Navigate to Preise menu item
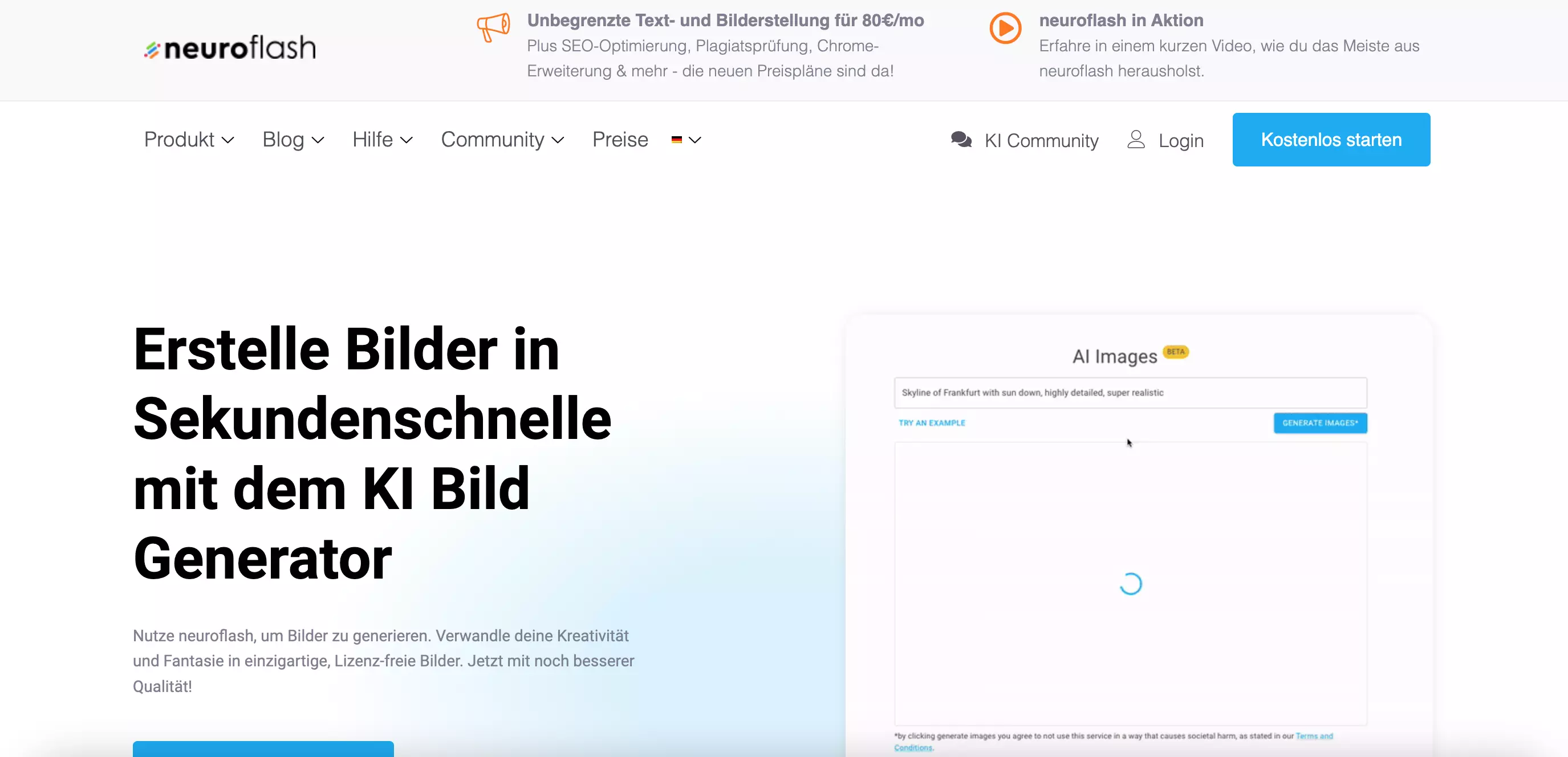 pos(620,139)
